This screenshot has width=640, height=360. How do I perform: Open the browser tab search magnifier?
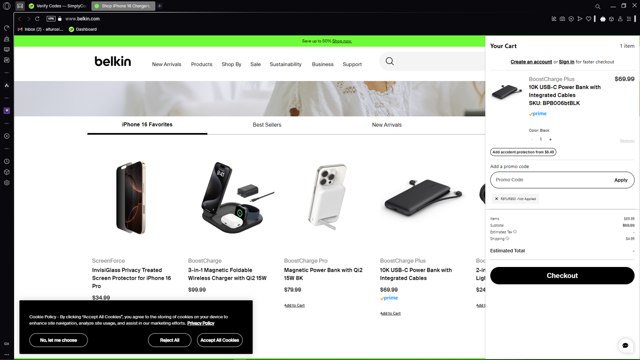[x=598, y=6]
